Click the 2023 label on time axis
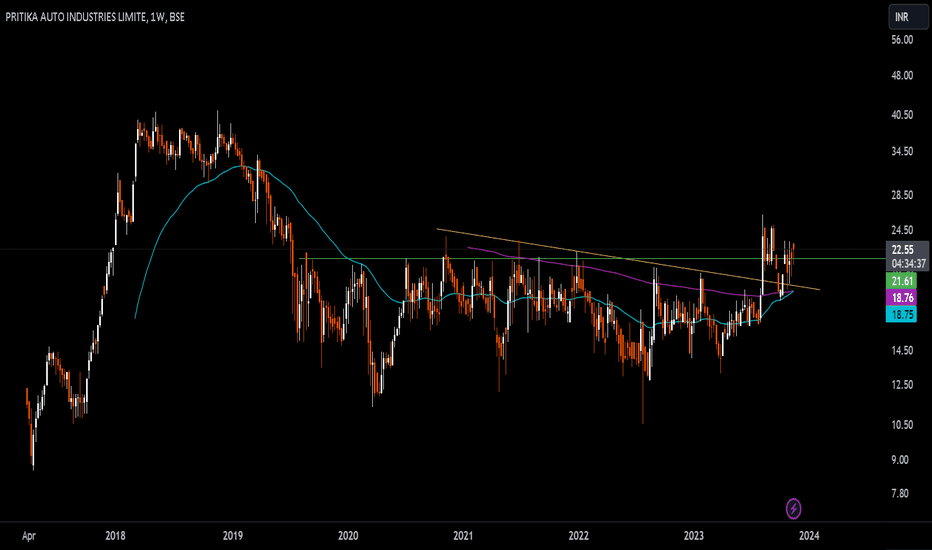The image size is (932, 550). pyautogui.click(x=694, y=536)
